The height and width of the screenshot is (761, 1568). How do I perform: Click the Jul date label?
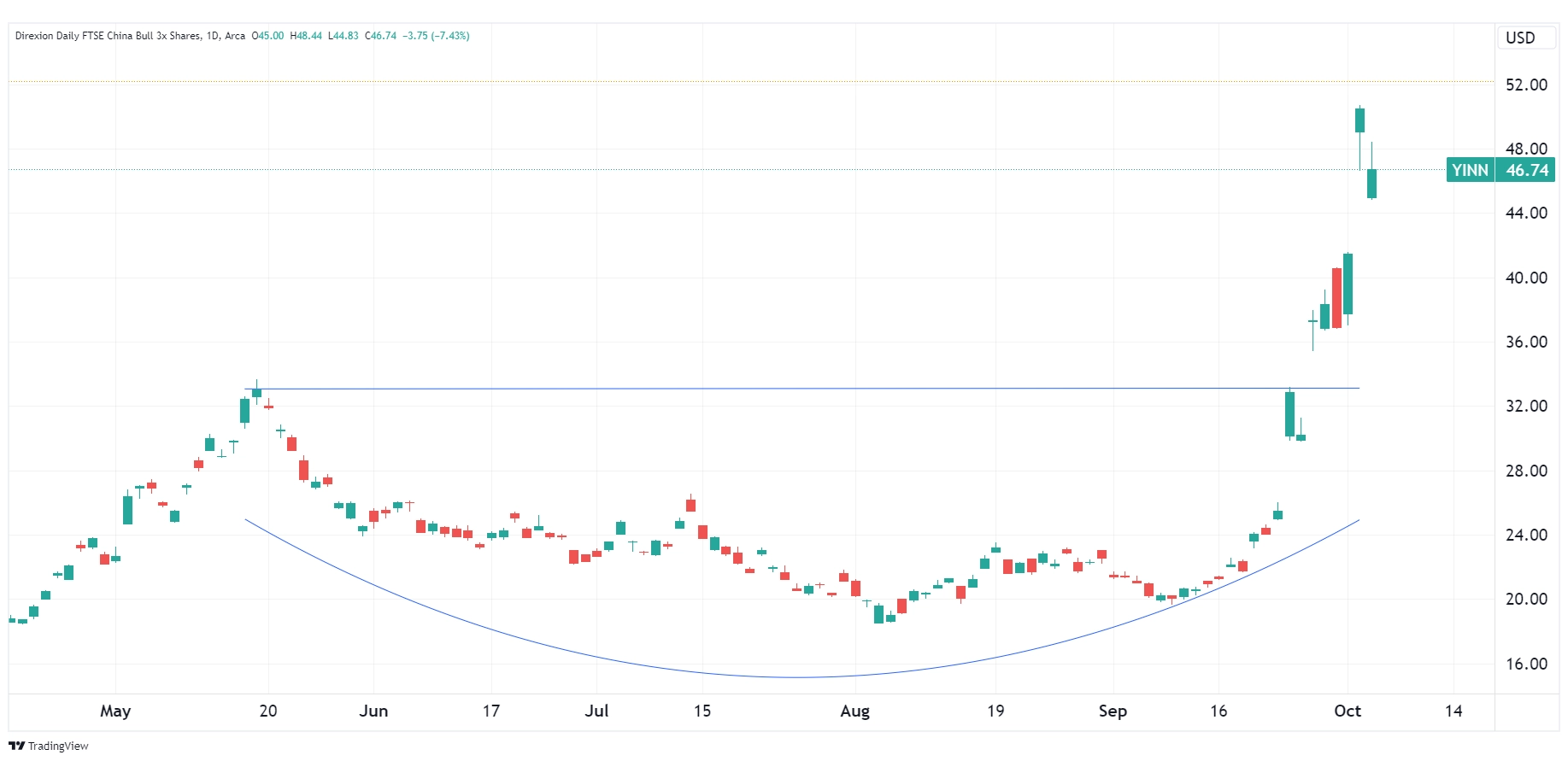click(x=596, y=711)
